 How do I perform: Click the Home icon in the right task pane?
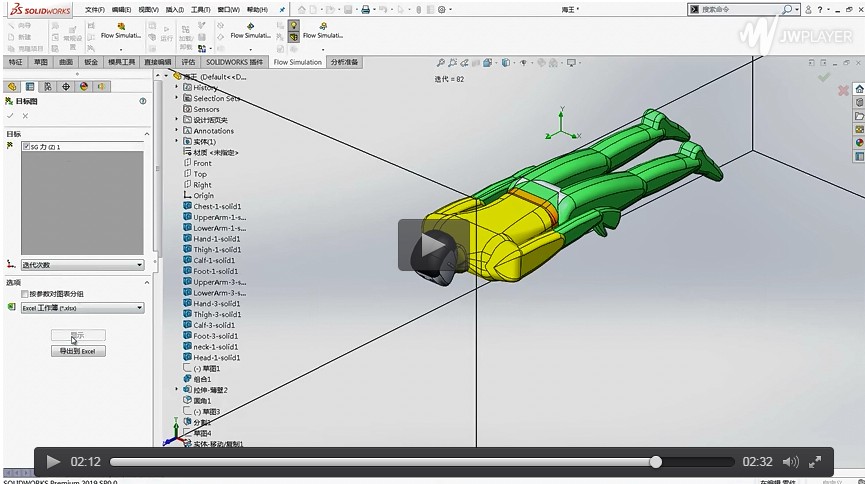pos(859,89)
